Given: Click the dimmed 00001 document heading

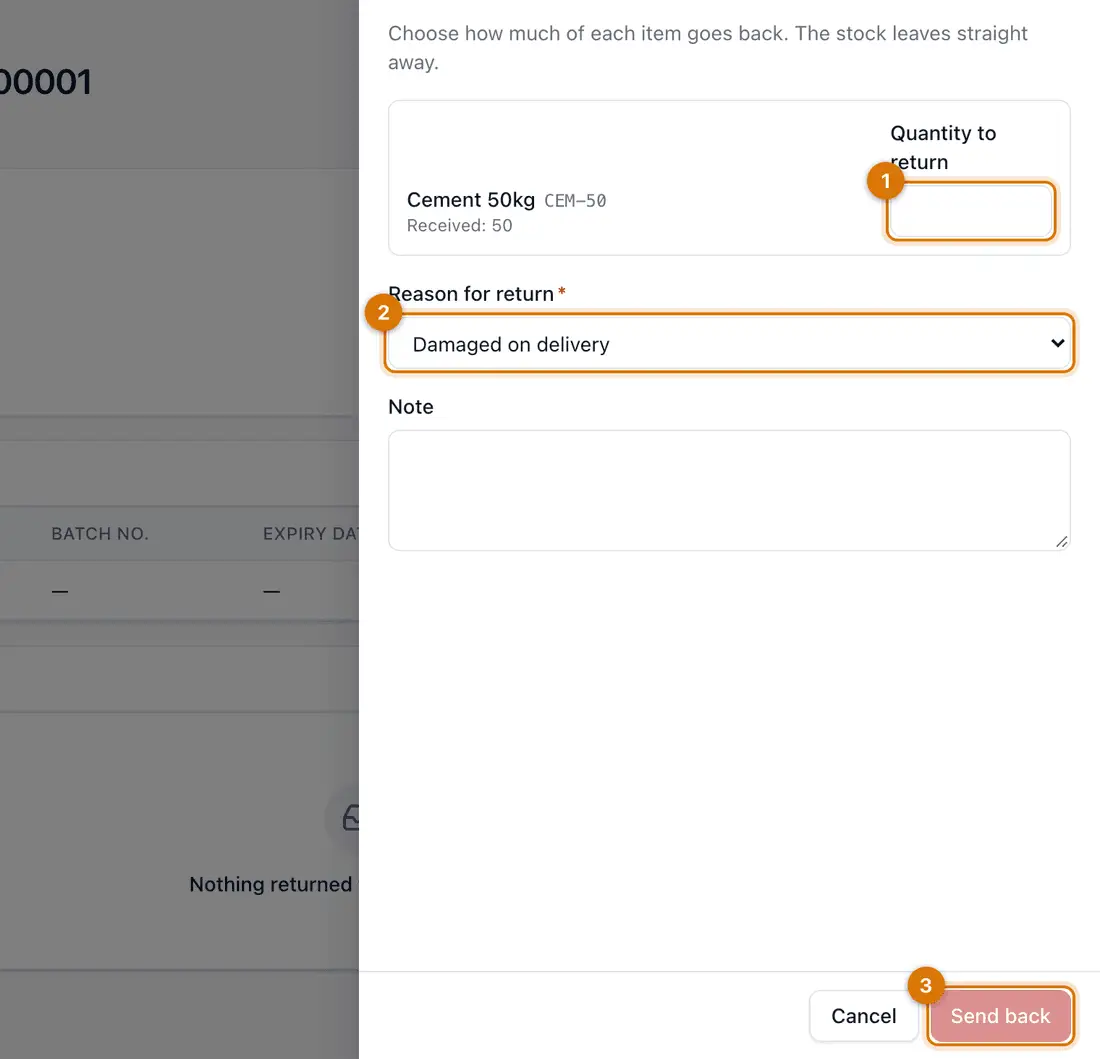Looking at the screenshot, I should click(46, 82).
